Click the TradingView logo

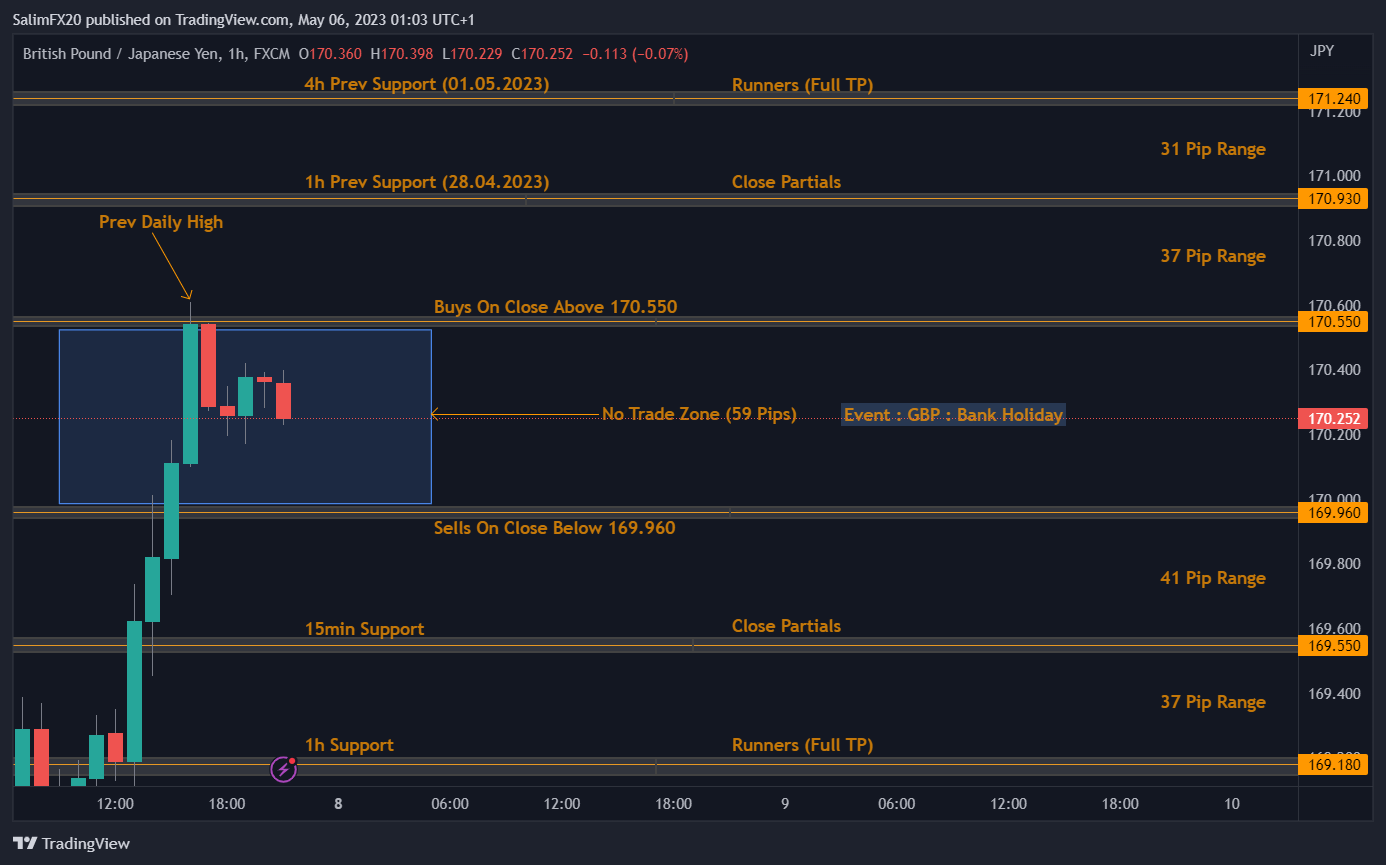click(71, 843)
